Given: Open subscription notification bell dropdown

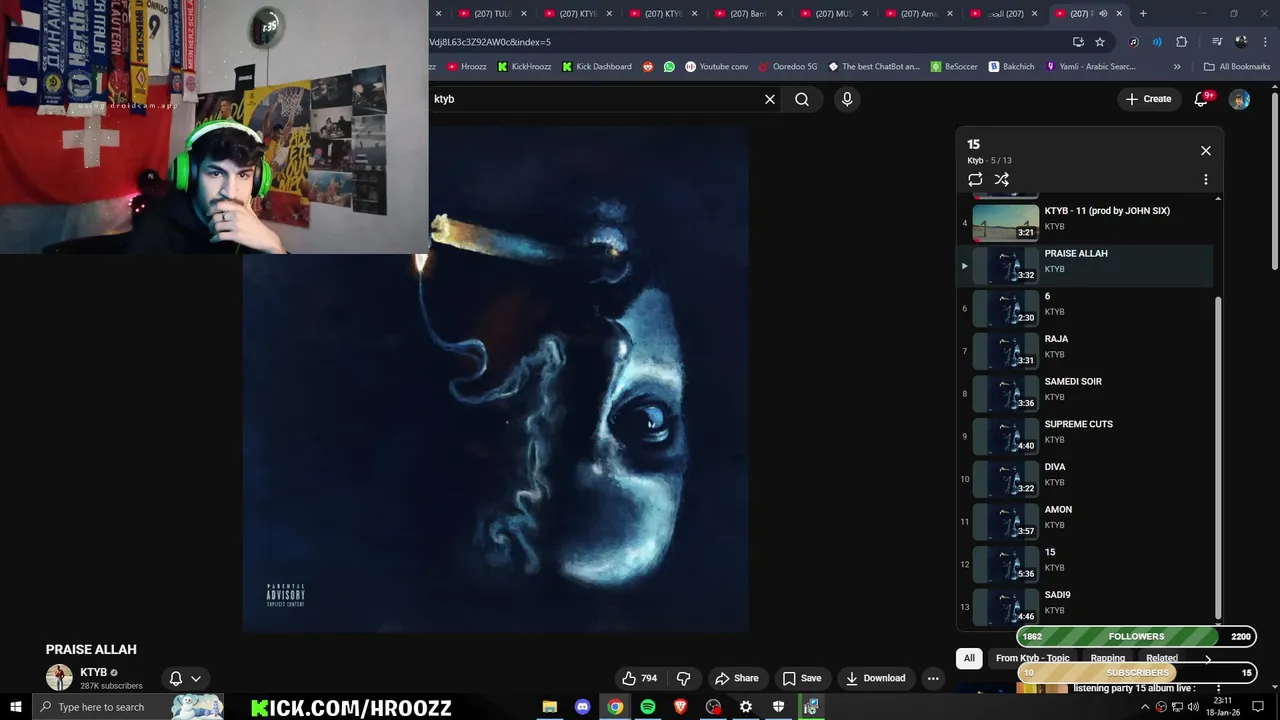Looking at the screenshot, I should pyautogui.click(x=185, y=678).
